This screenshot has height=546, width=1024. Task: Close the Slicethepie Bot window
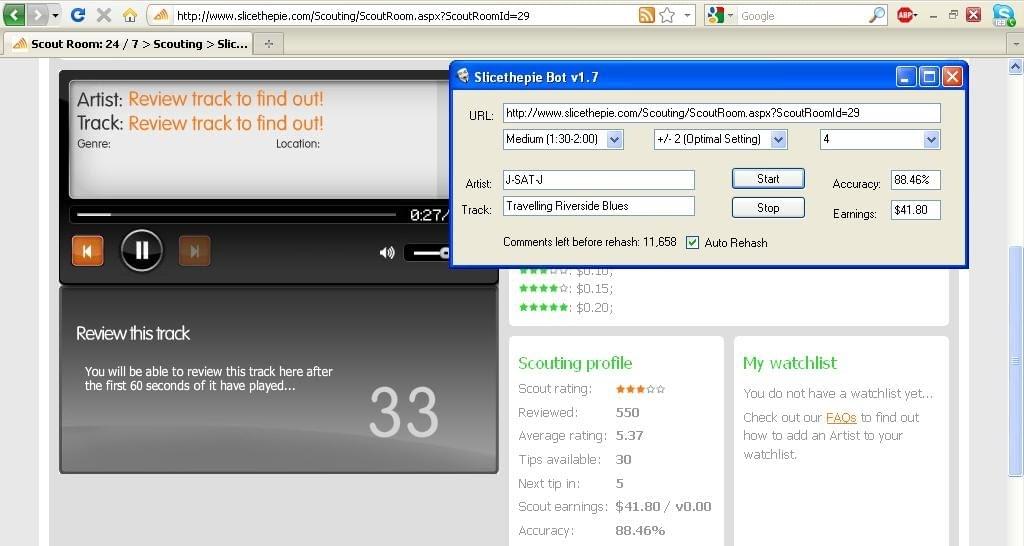(x=952, y=77)
